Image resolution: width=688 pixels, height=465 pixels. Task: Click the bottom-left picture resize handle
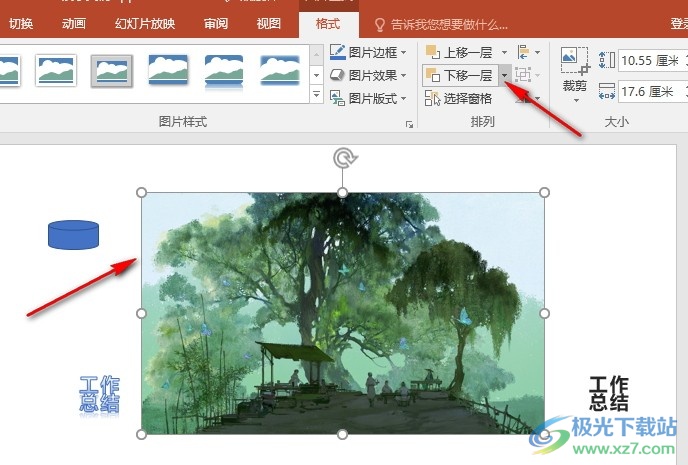(141, 435)
